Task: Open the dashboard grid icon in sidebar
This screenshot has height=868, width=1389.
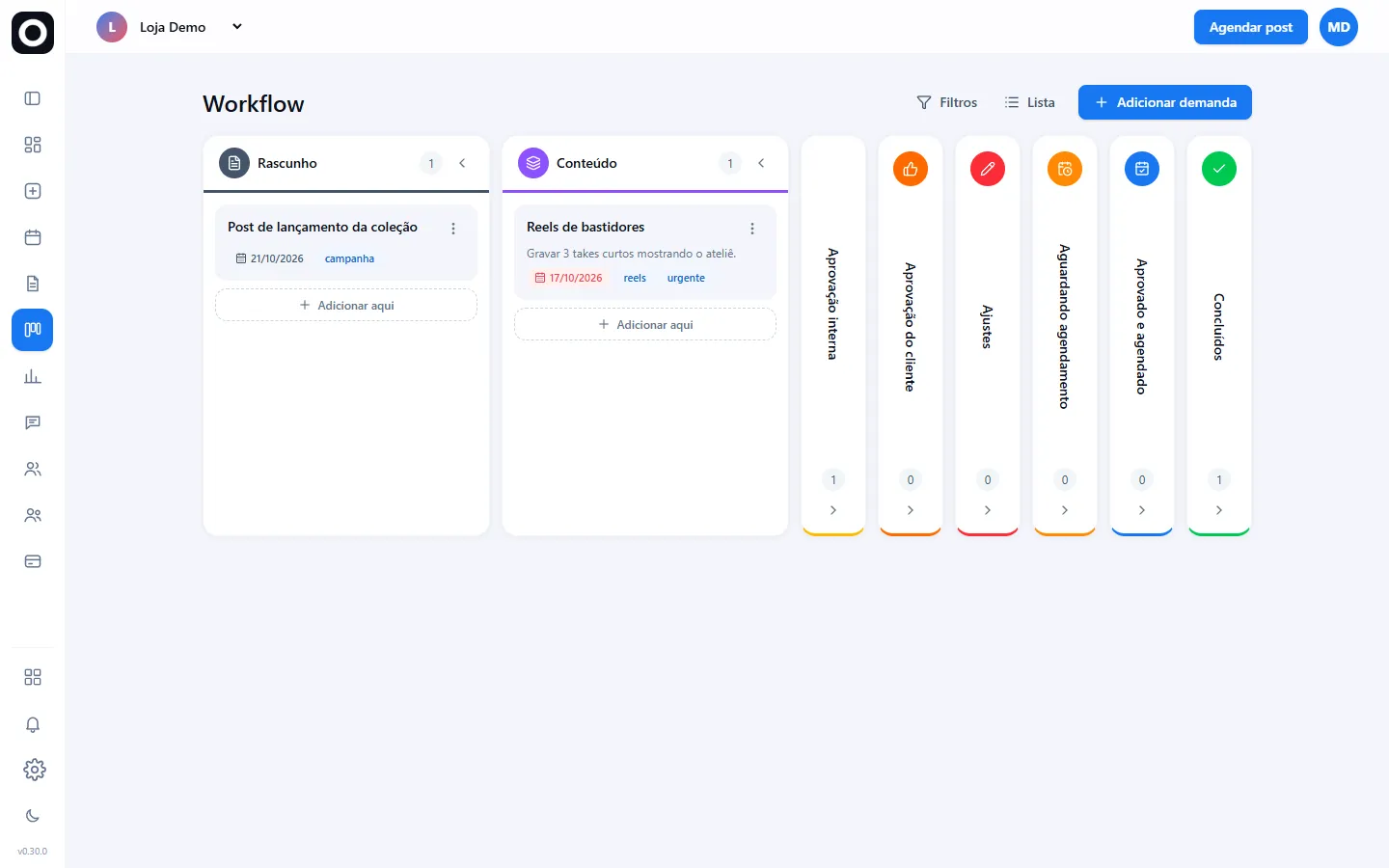Action: (33, 145)
